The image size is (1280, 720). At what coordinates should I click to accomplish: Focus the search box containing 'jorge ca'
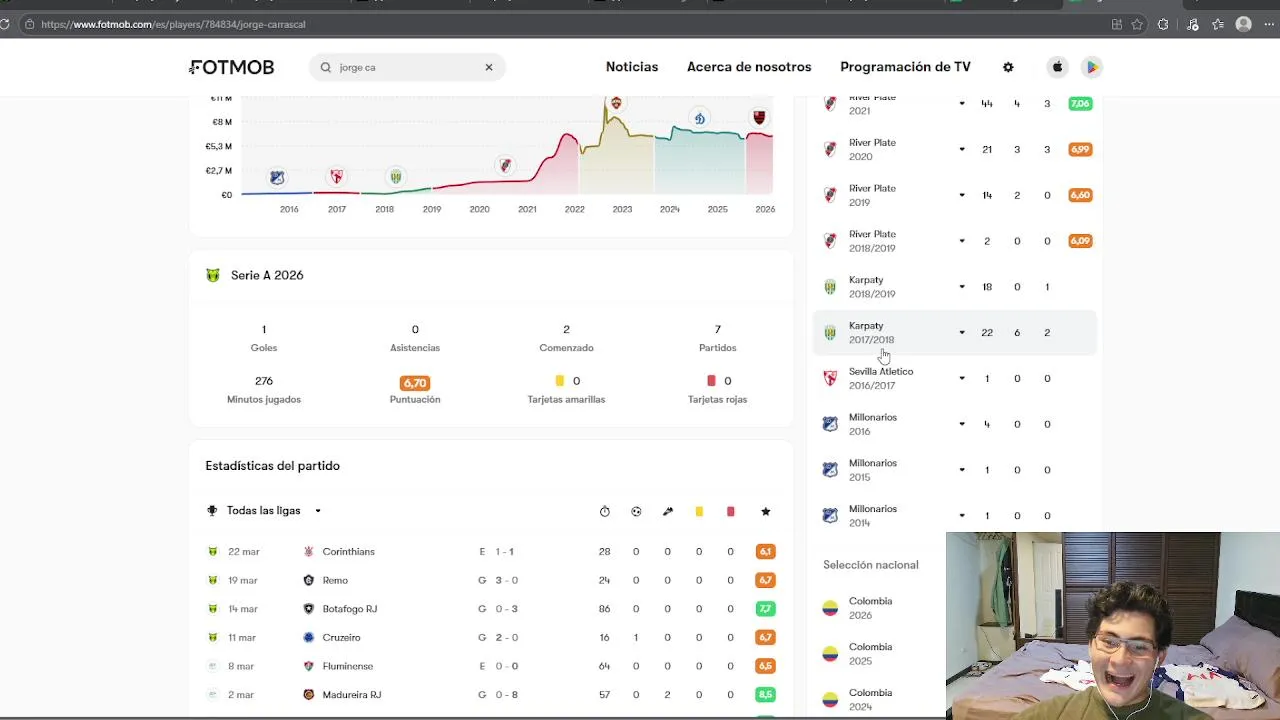click(407, 67)
